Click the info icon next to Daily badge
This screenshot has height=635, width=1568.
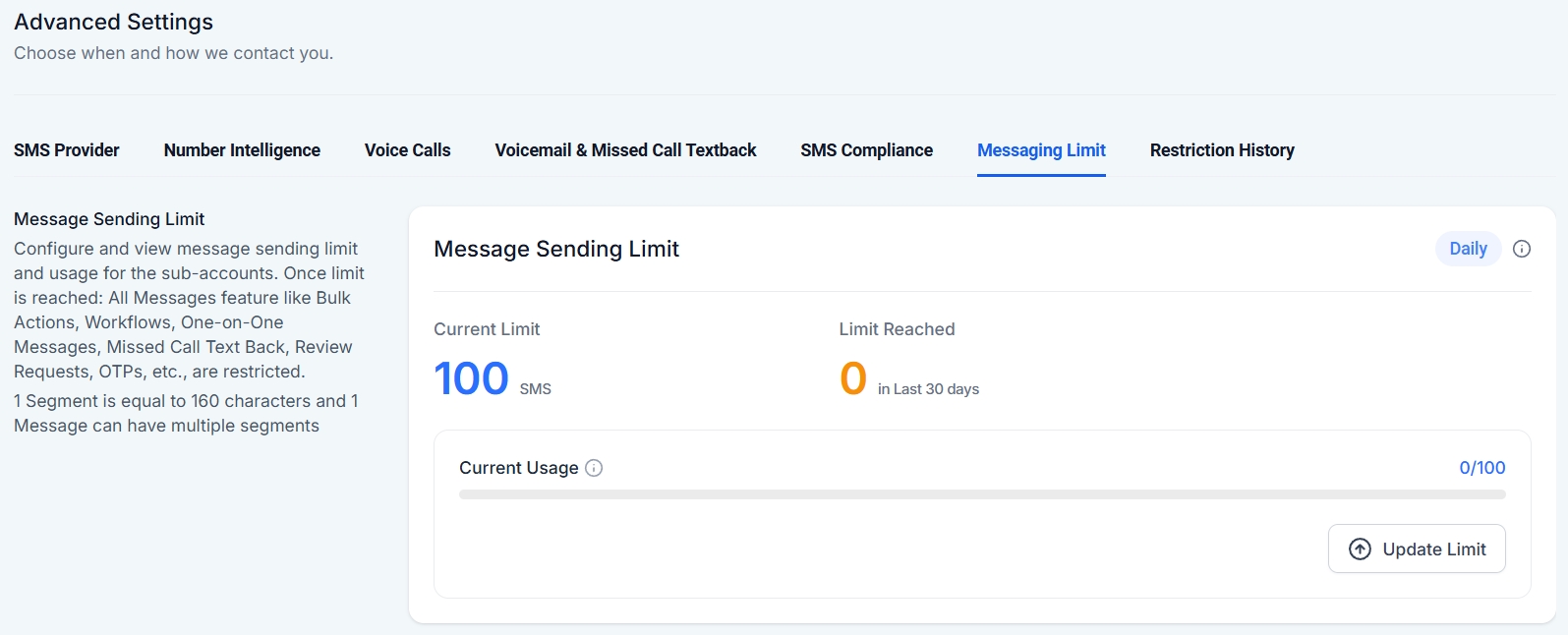[x=1522, y=249]
